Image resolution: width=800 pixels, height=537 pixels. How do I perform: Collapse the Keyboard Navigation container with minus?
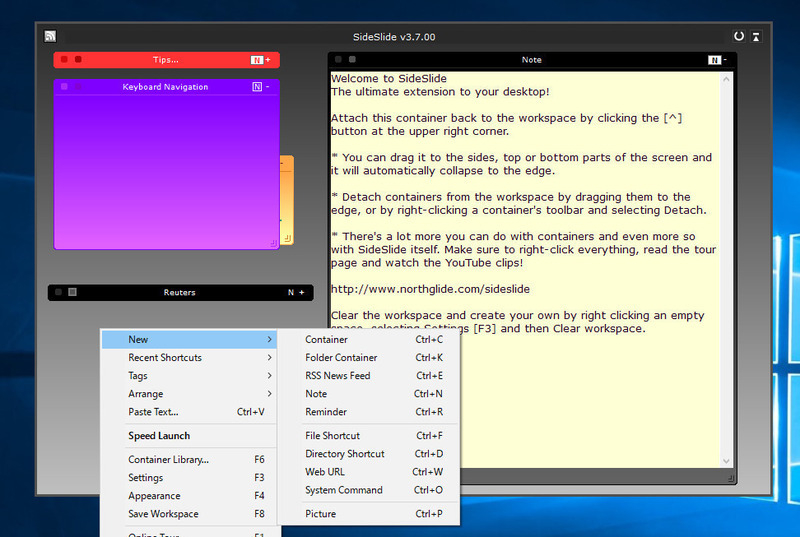tap(268, 87)
